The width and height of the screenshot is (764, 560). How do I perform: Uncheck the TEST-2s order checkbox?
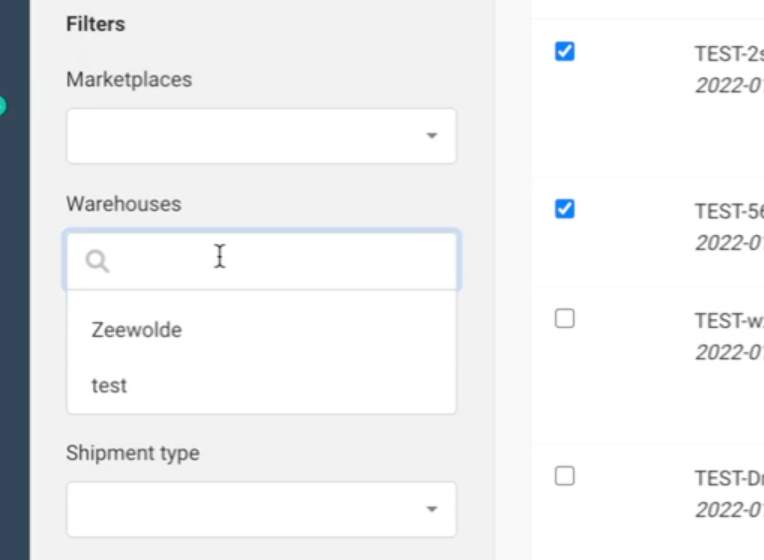(565, 51)
